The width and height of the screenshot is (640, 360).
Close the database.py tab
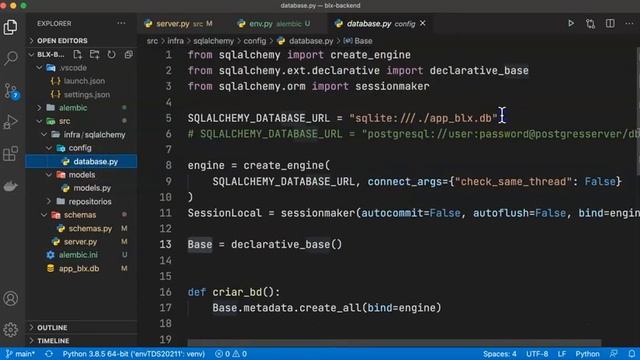coord(423,23)
